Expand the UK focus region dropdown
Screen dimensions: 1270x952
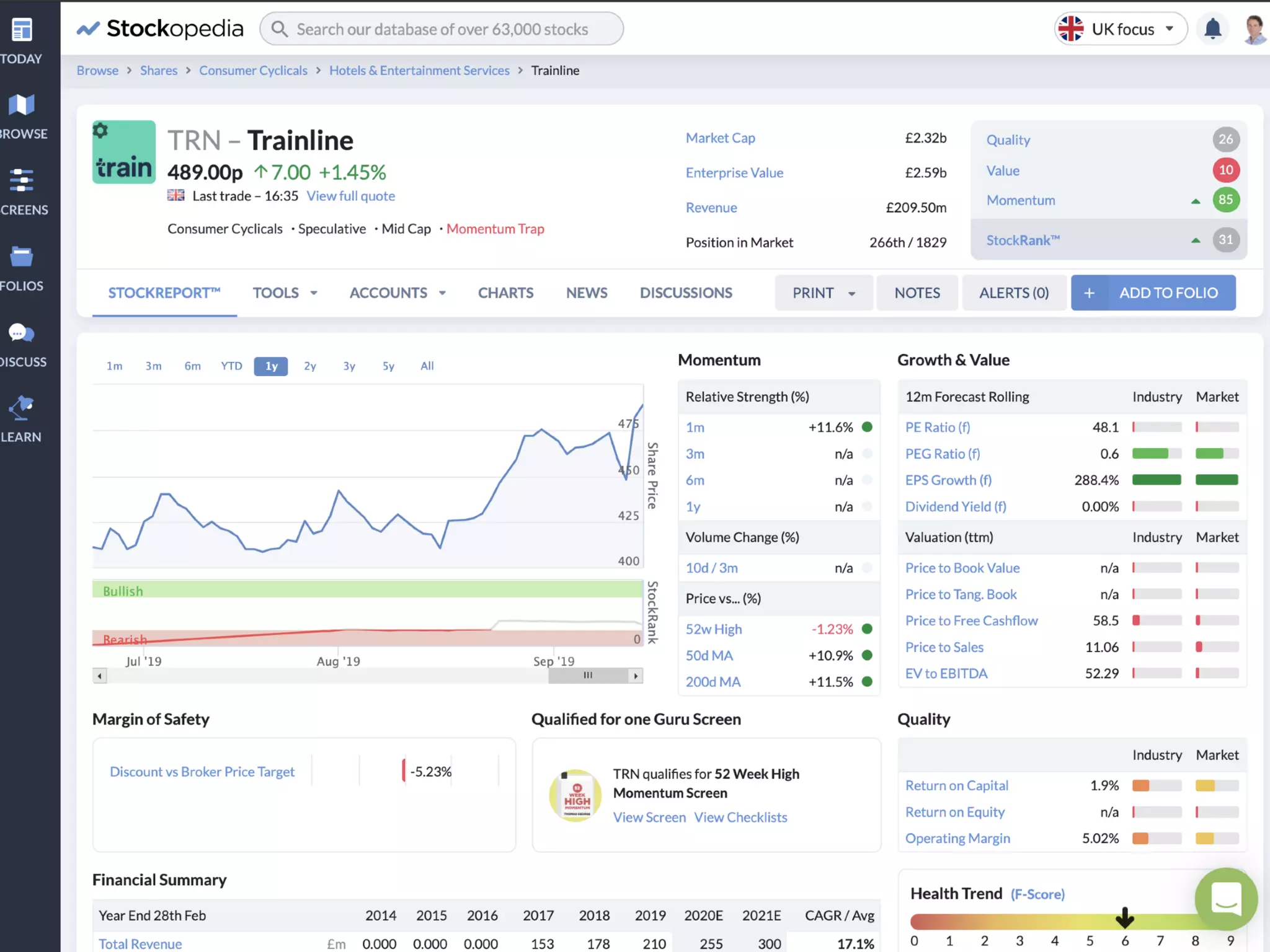[x=1121, y=29]
